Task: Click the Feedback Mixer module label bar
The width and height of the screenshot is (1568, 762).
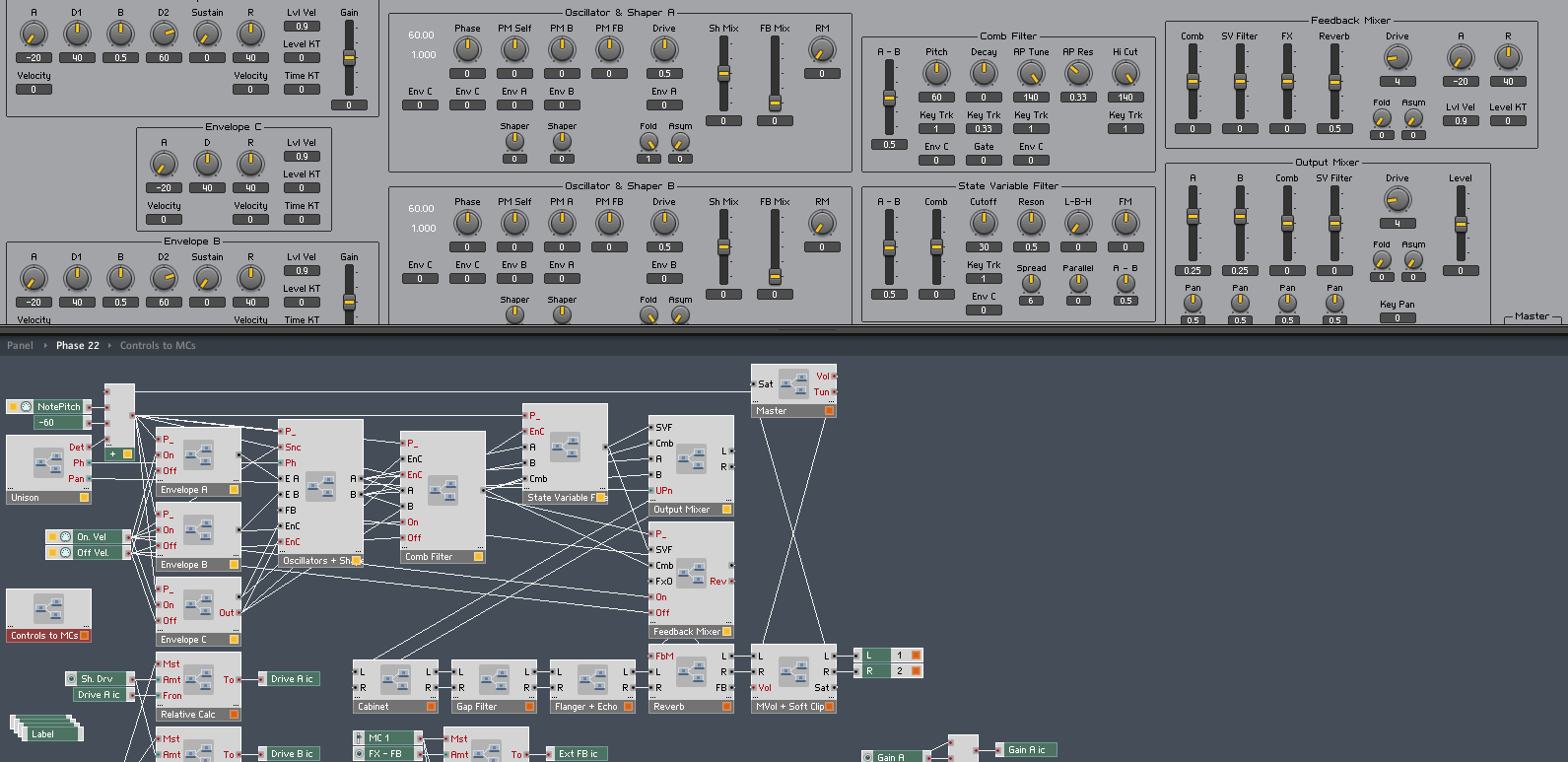Action: (691, 631)
